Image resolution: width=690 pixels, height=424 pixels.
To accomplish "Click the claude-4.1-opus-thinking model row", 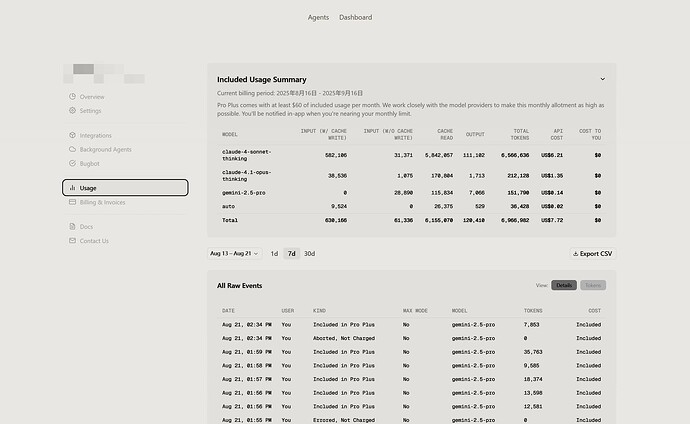I will [x=411, y=175].
